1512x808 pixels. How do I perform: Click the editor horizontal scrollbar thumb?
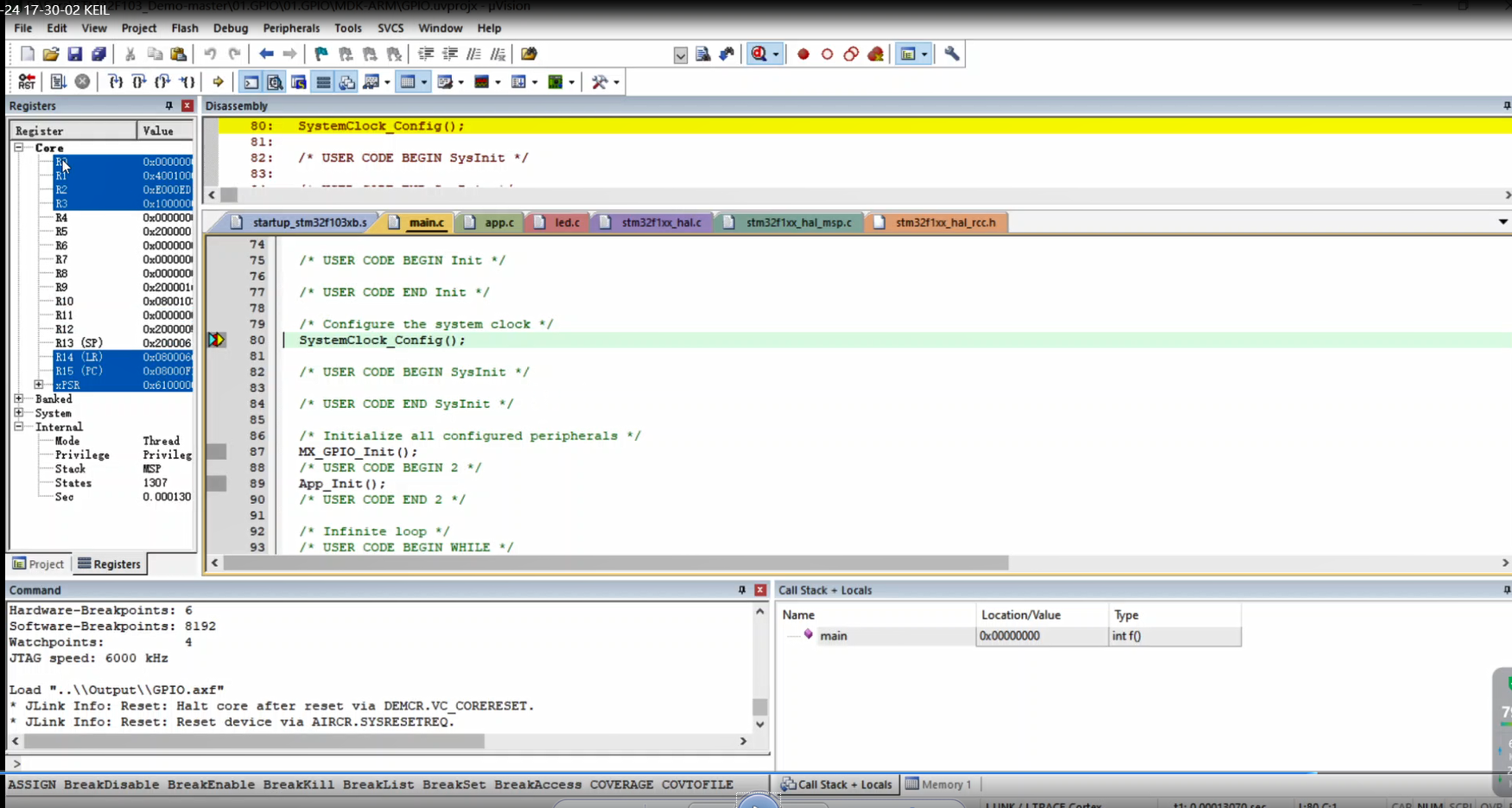[x=616, y=563]
